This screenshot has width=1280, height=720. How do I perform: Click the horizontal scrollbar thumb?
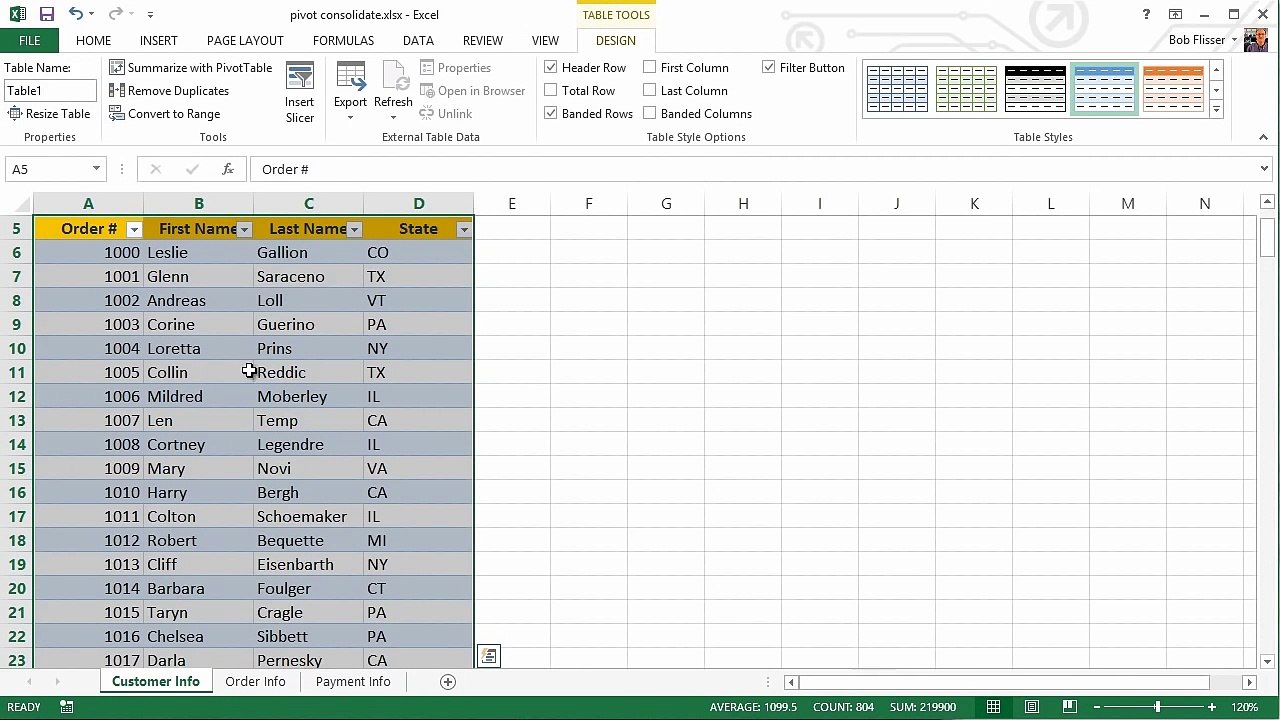tap(1005, 682)
